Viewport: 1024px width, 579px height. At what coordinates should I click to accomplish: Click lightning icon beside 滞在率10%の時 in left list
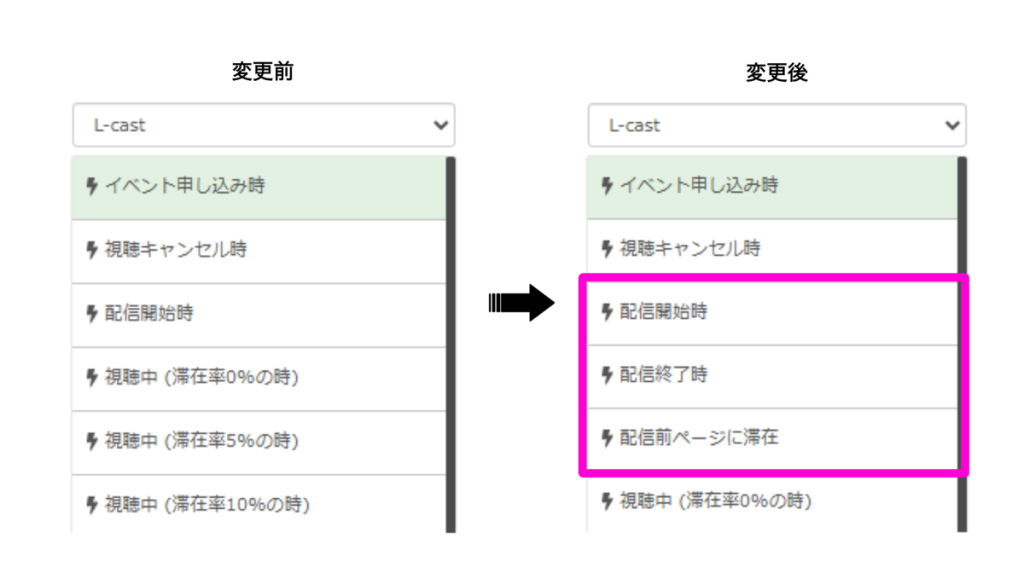92,505
